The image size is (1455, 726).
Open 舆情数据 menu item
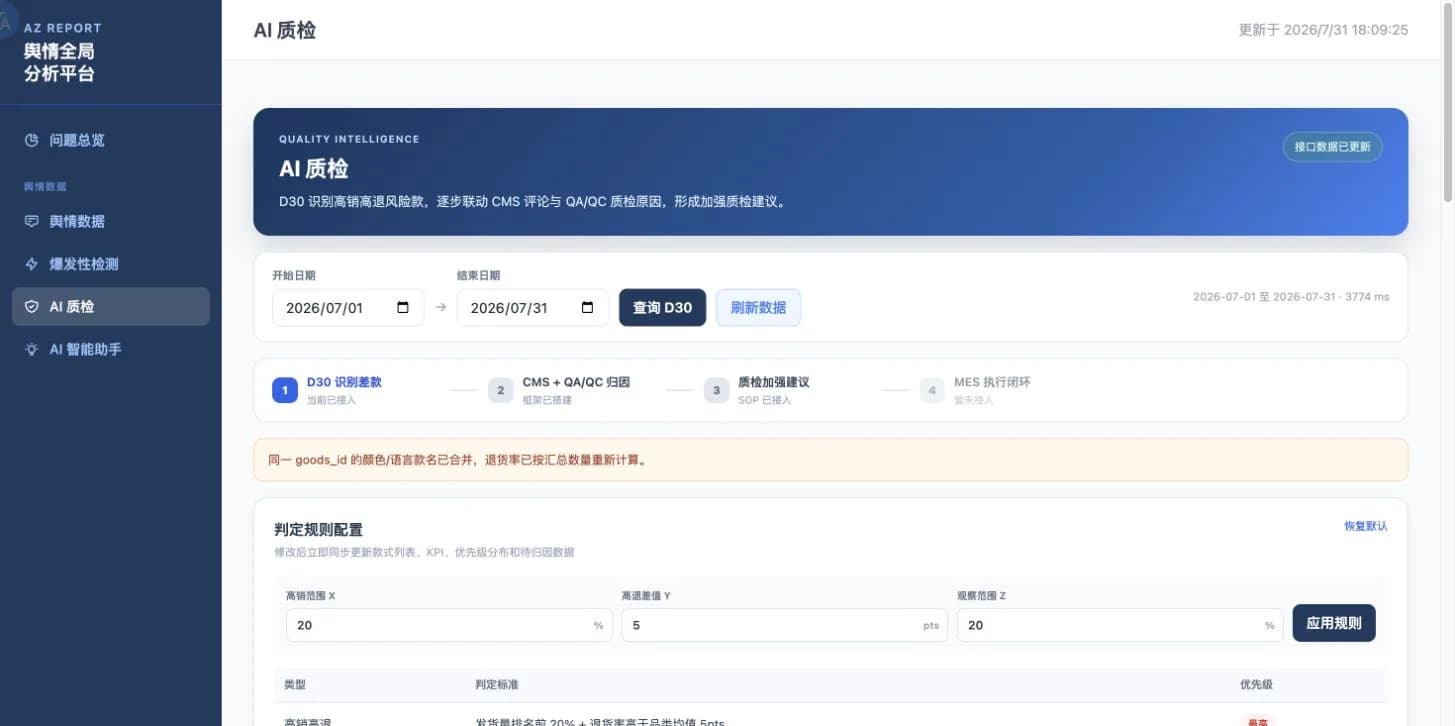[111, 221]
